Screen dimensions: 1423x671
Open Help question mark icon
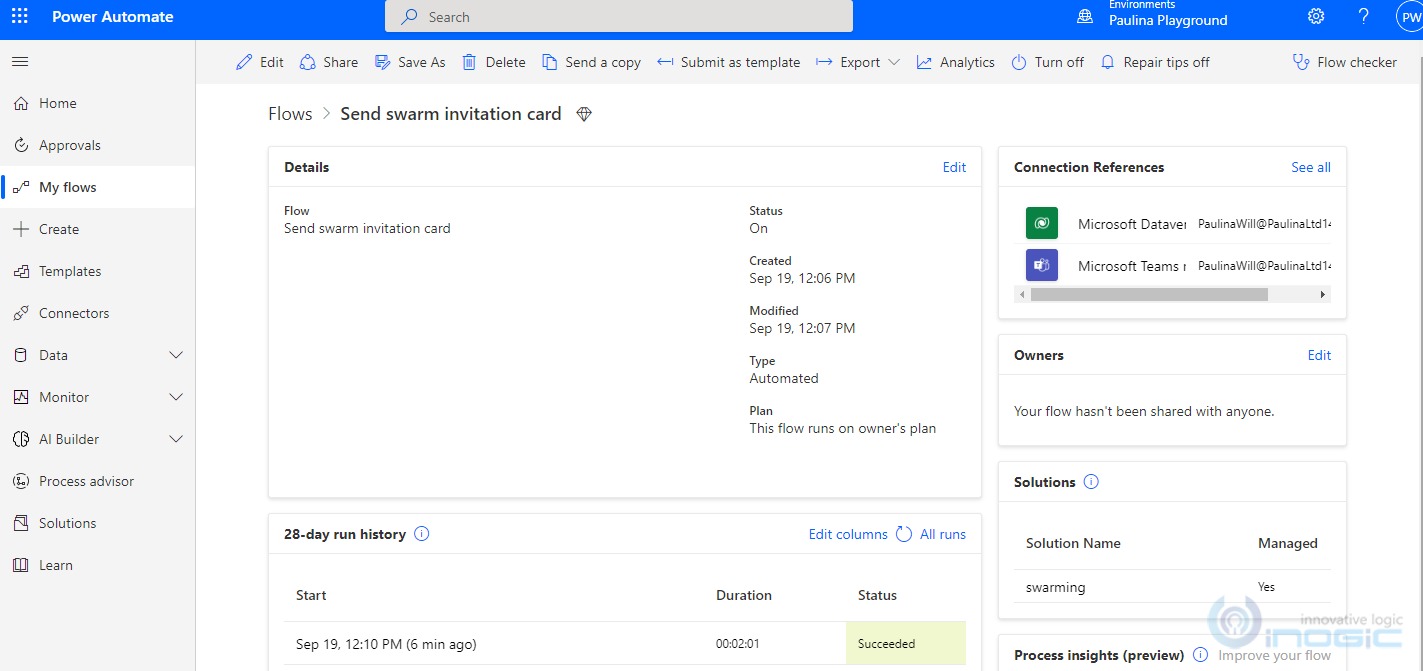click(x=1363, y=16)
